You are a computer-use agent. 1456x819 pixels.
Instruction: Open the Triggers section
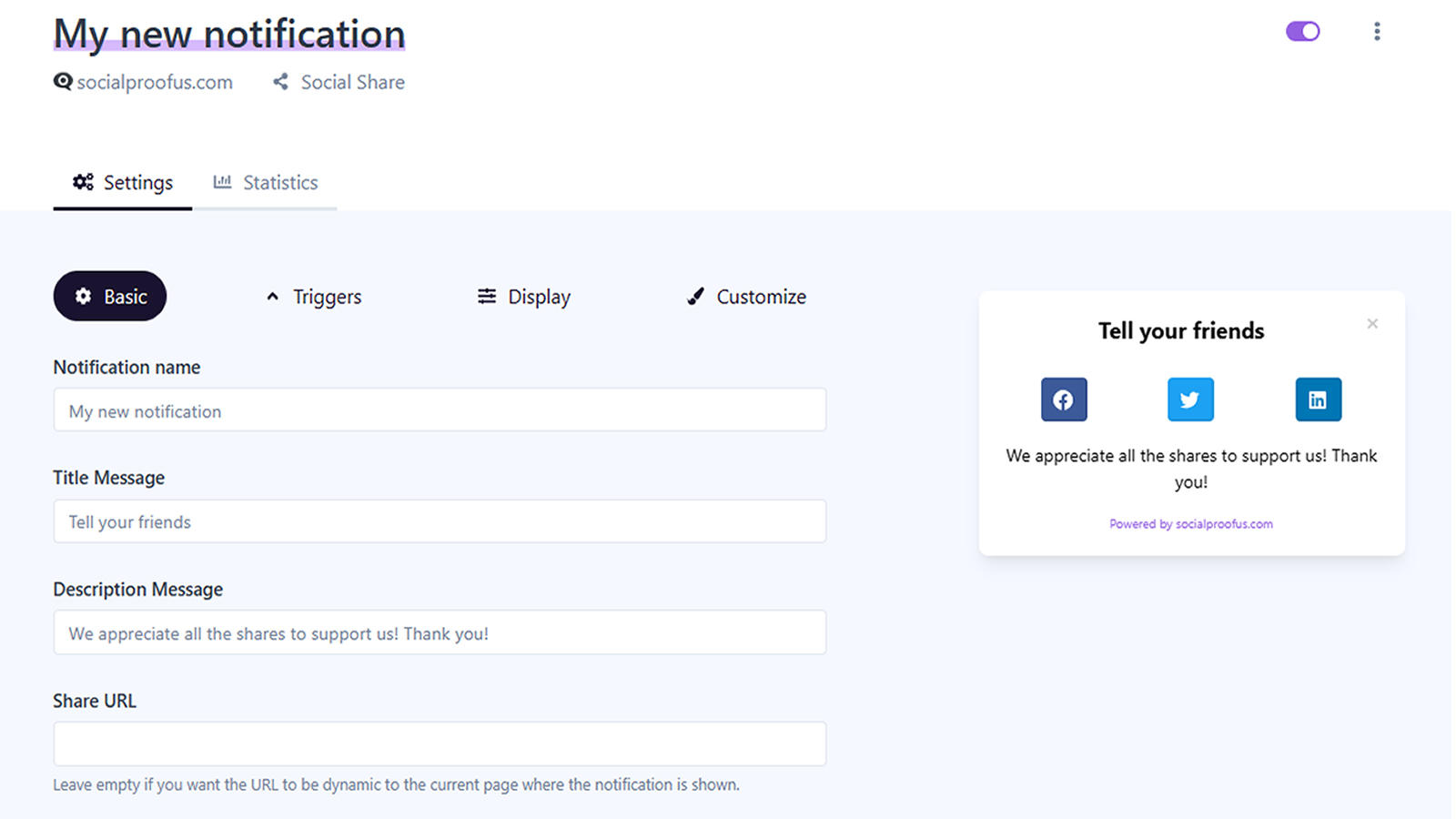click(x=314, y=297)
